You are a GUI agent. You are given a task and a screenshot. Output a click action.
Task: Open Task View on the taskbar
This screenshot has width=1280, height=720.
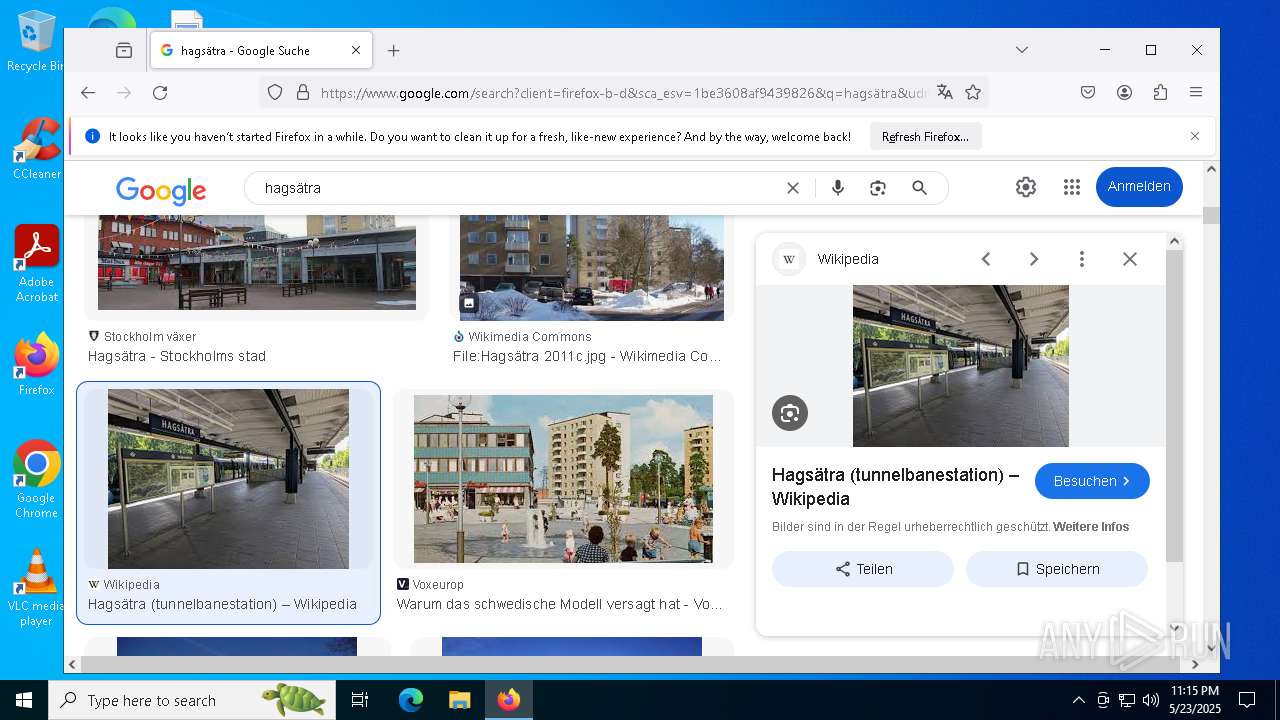360,700
